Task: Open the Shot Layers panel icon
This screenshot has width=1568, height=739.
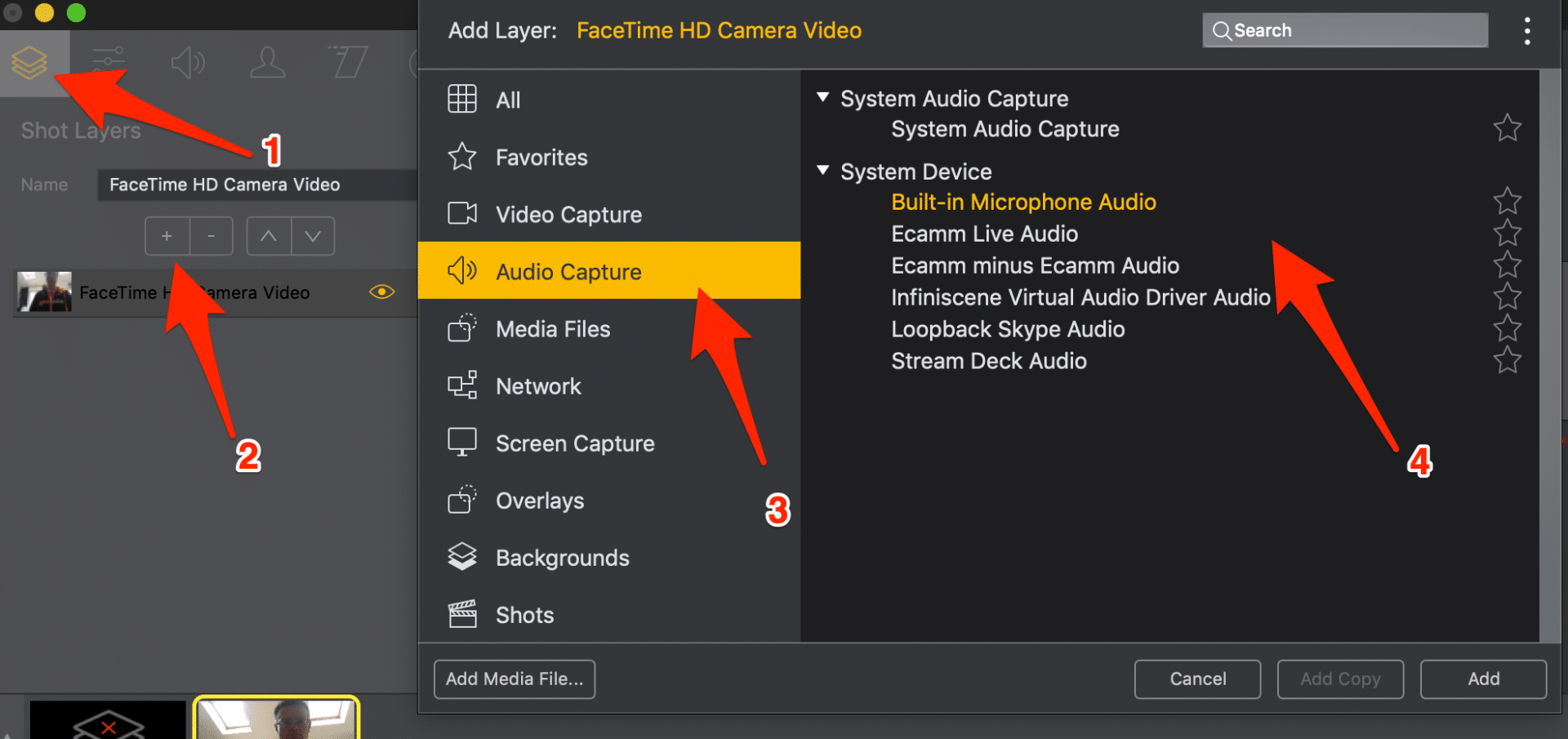Action: click(x=29, y=63)
